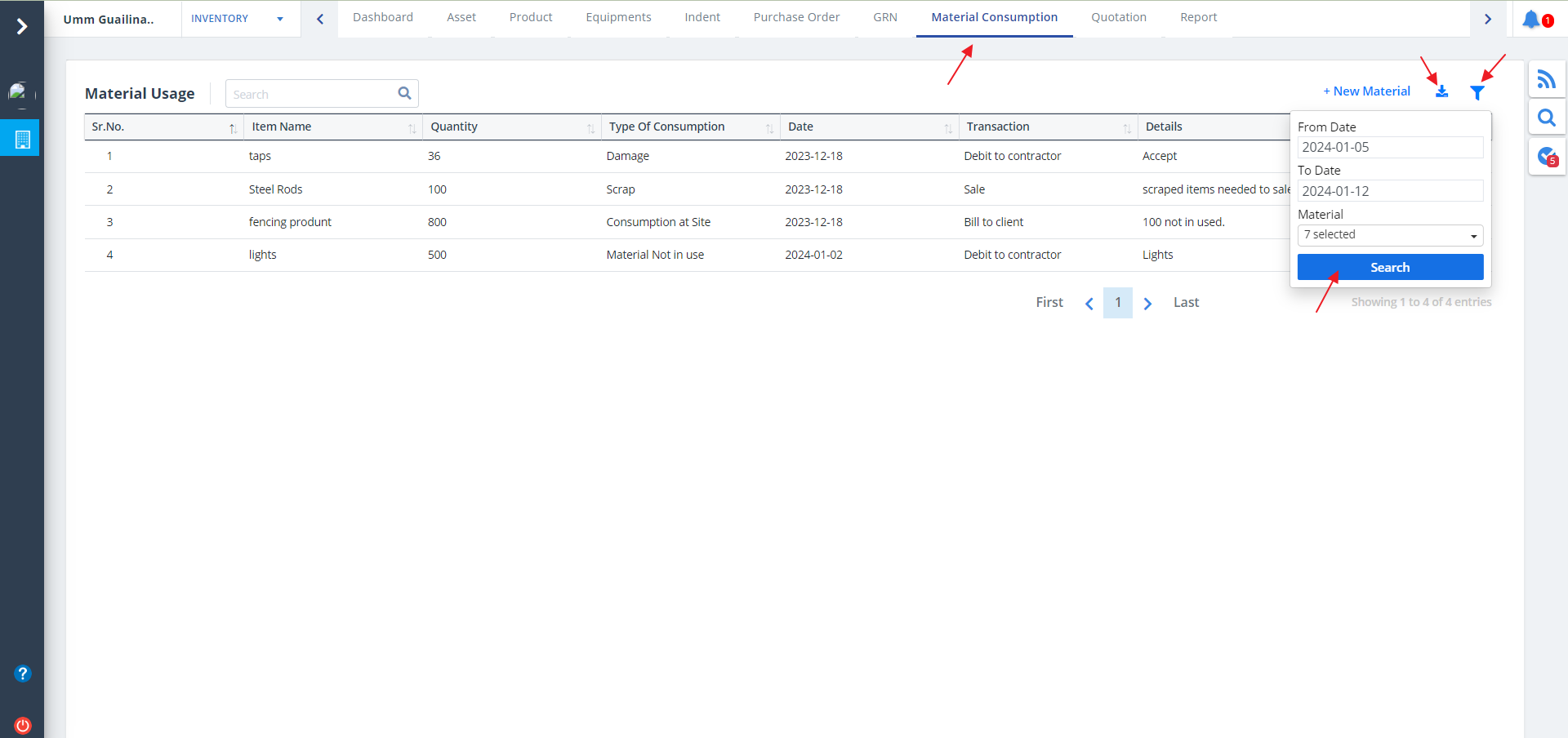
Task: Click the help question mark icon
Action: tap(23, 674)
